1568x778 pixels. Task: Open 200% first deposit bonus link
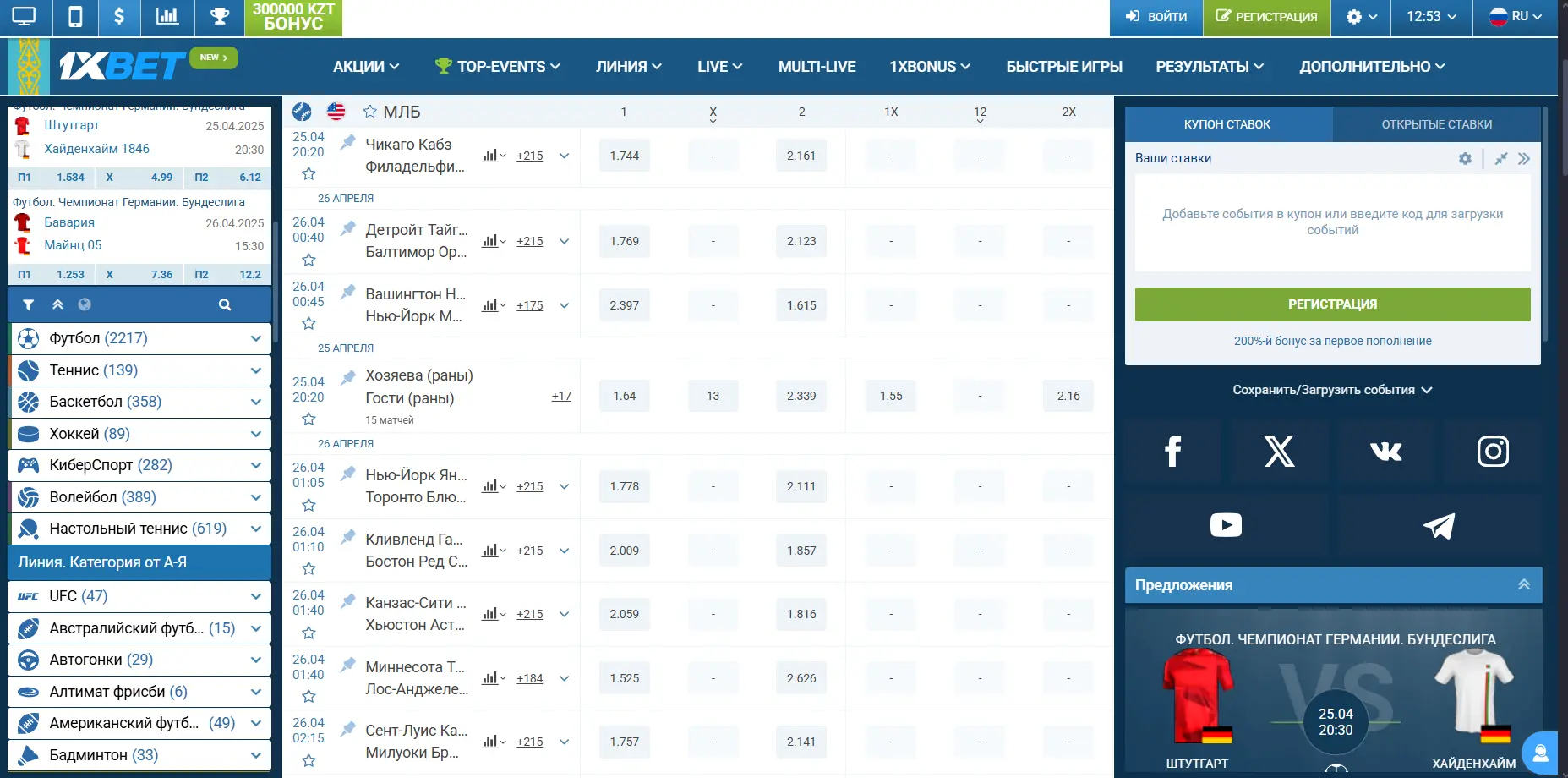[x=1332, y=341]
